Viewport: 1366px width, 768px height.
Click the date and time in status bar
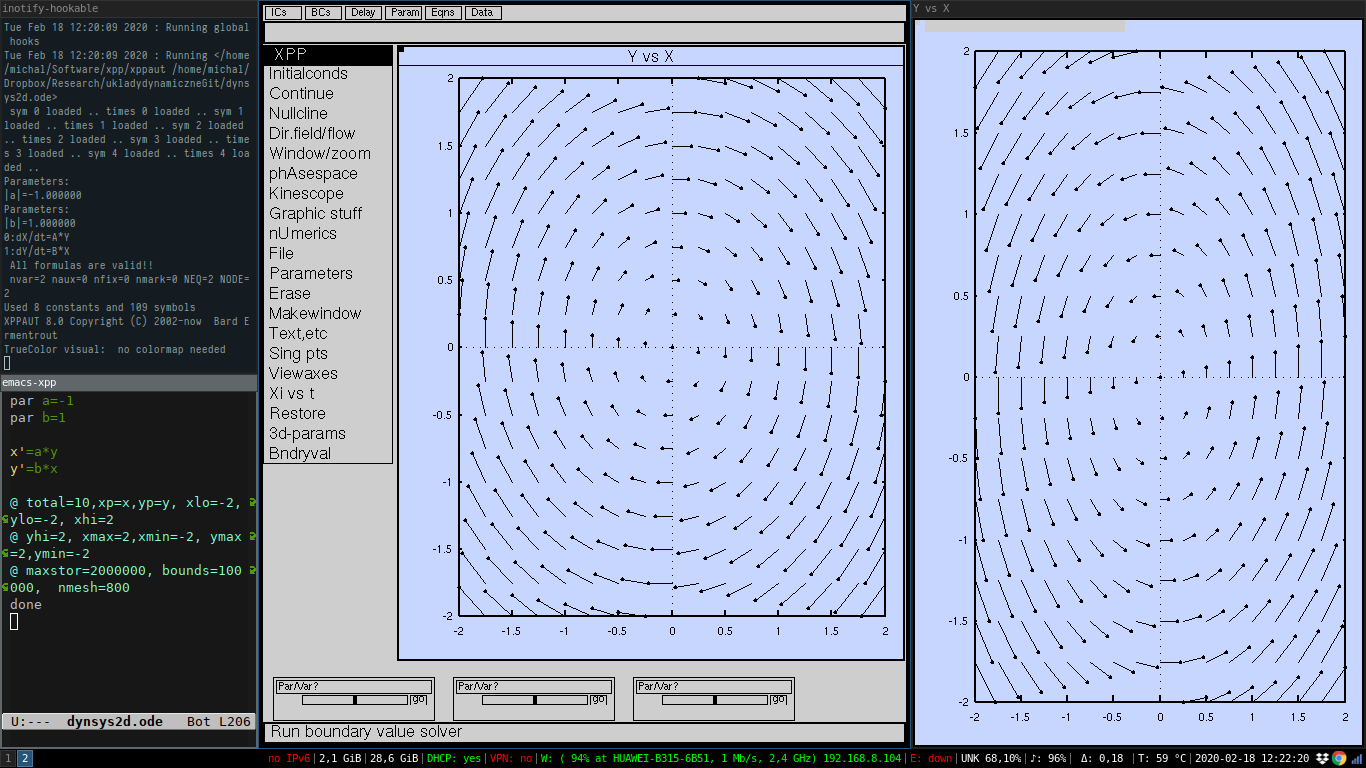click(x=1253, y=759)
